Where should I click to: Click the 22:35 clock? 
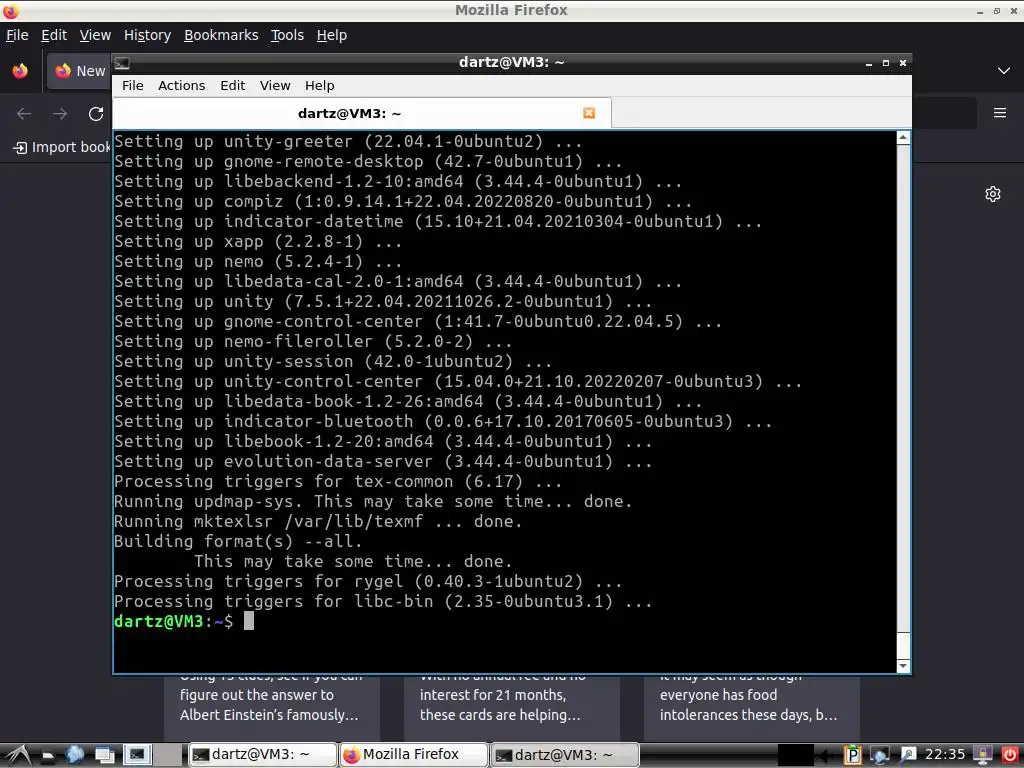tap(945, 755)
